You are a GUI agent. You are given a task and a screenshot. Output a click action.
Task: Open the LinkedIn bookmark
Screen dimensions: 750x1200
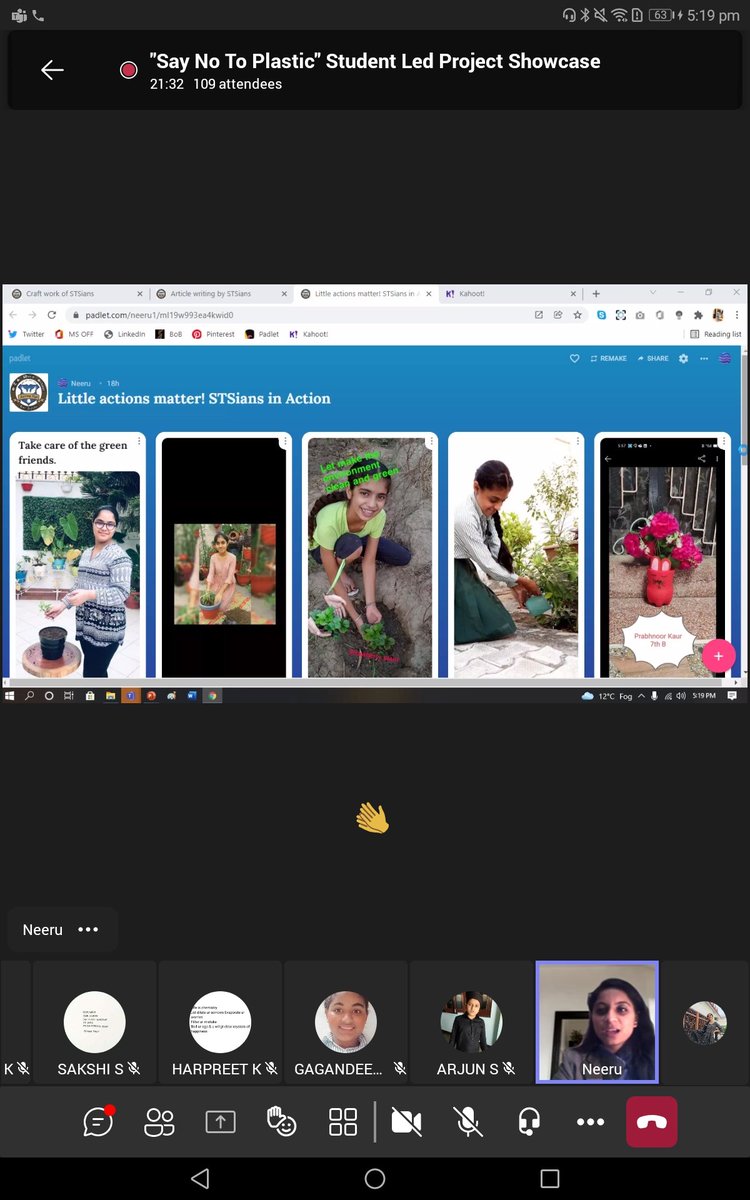[124, 334]
